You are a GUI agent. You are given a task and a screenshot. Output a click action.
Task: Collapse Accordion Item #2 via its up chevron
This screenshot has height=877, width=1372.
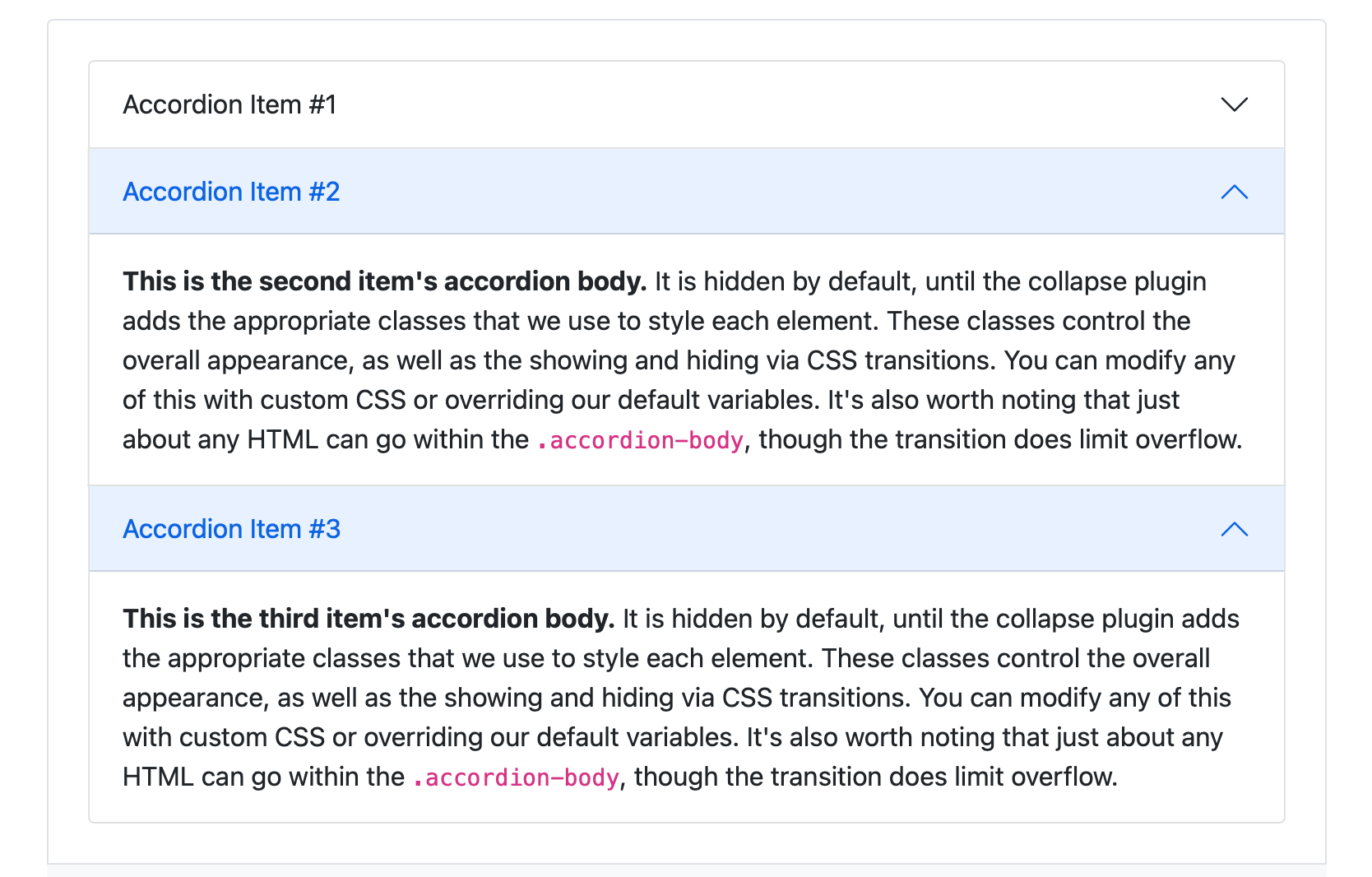1234,192
